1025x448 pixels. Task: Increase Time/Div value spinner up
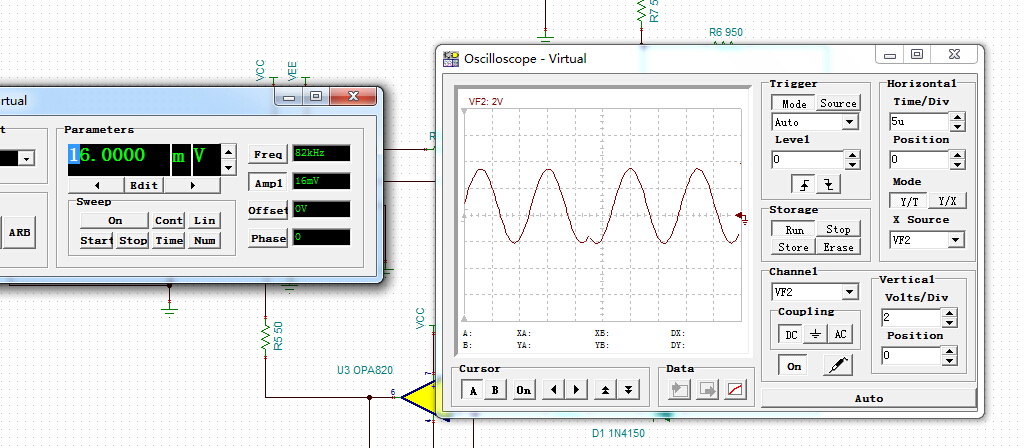pyautogui.click(x=957, y=118)
